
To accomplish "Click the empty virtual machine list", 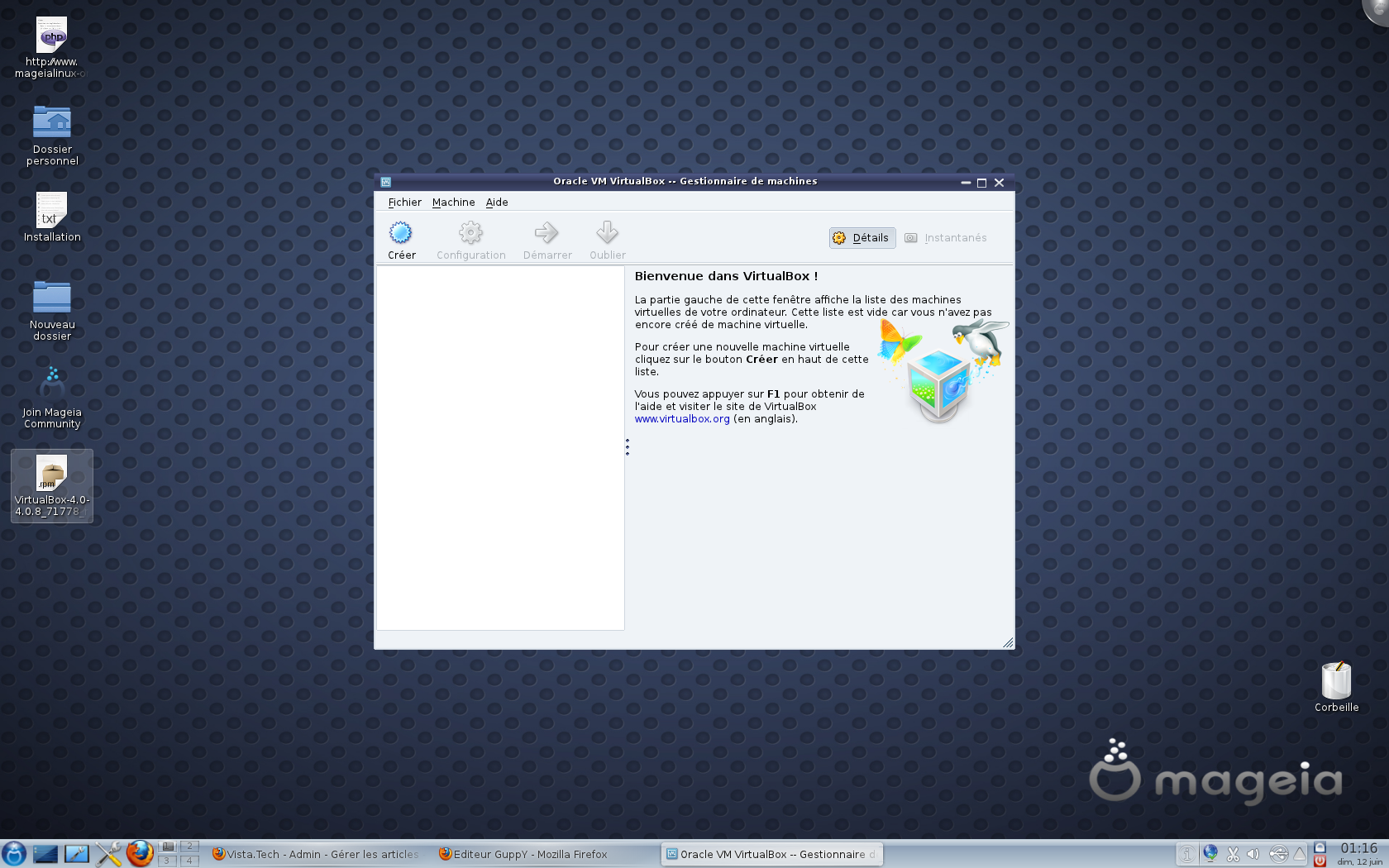I will (x=500, y=447).
